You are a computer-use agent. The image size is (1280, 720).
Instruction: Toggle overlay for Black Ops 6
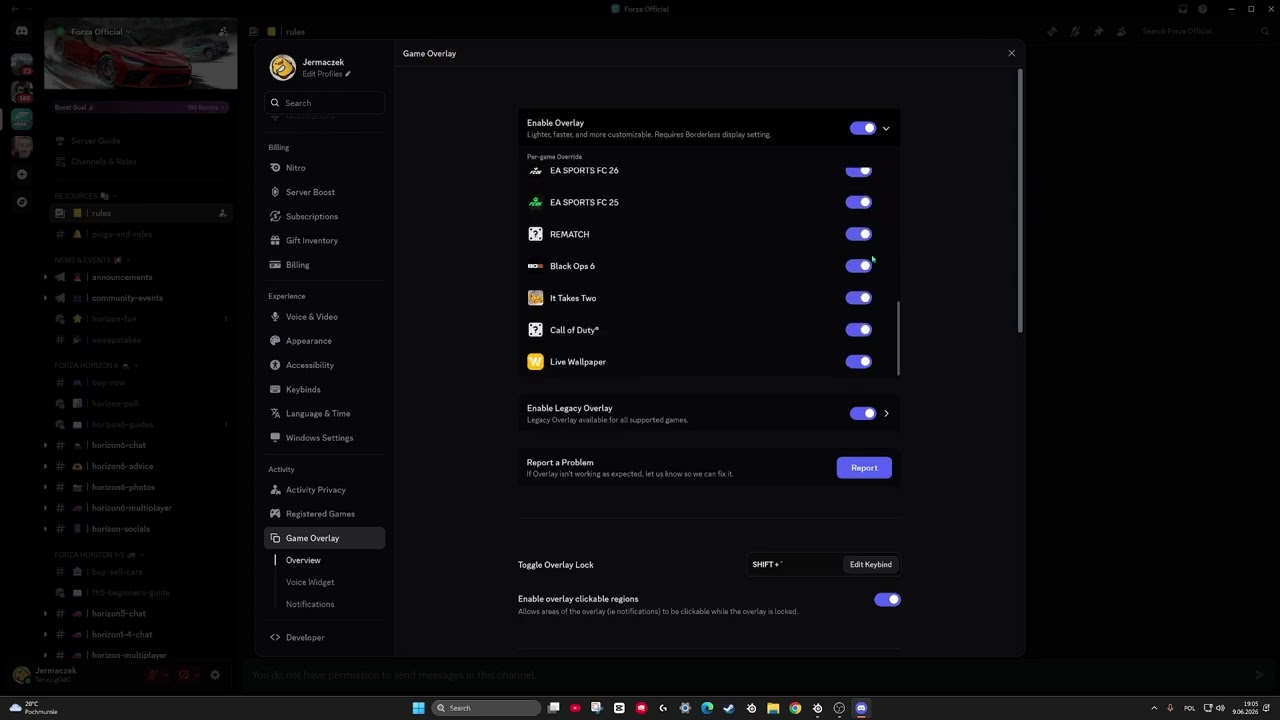point(858,266)
